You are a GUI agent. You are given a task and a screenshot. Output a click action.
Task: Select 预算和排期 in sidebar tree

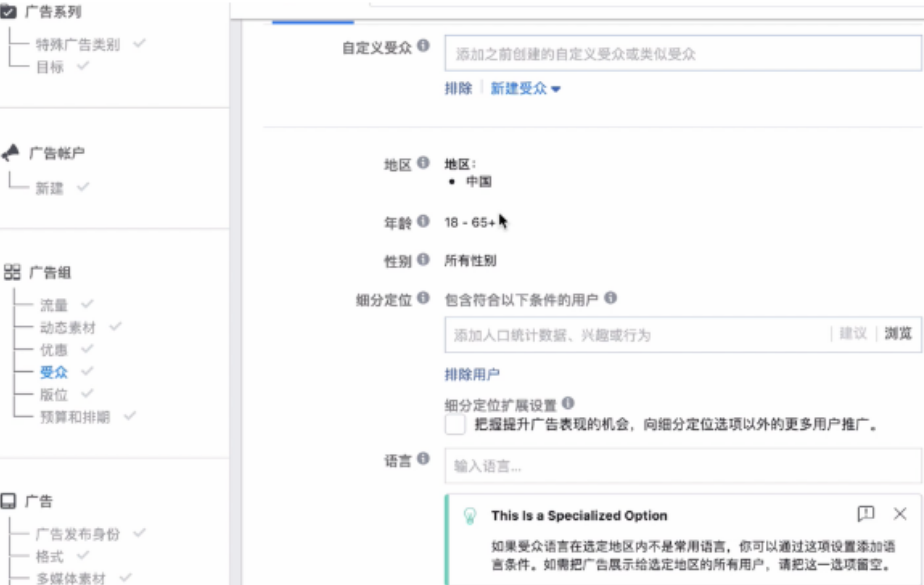pyautogui.click(x=74, y=417)
